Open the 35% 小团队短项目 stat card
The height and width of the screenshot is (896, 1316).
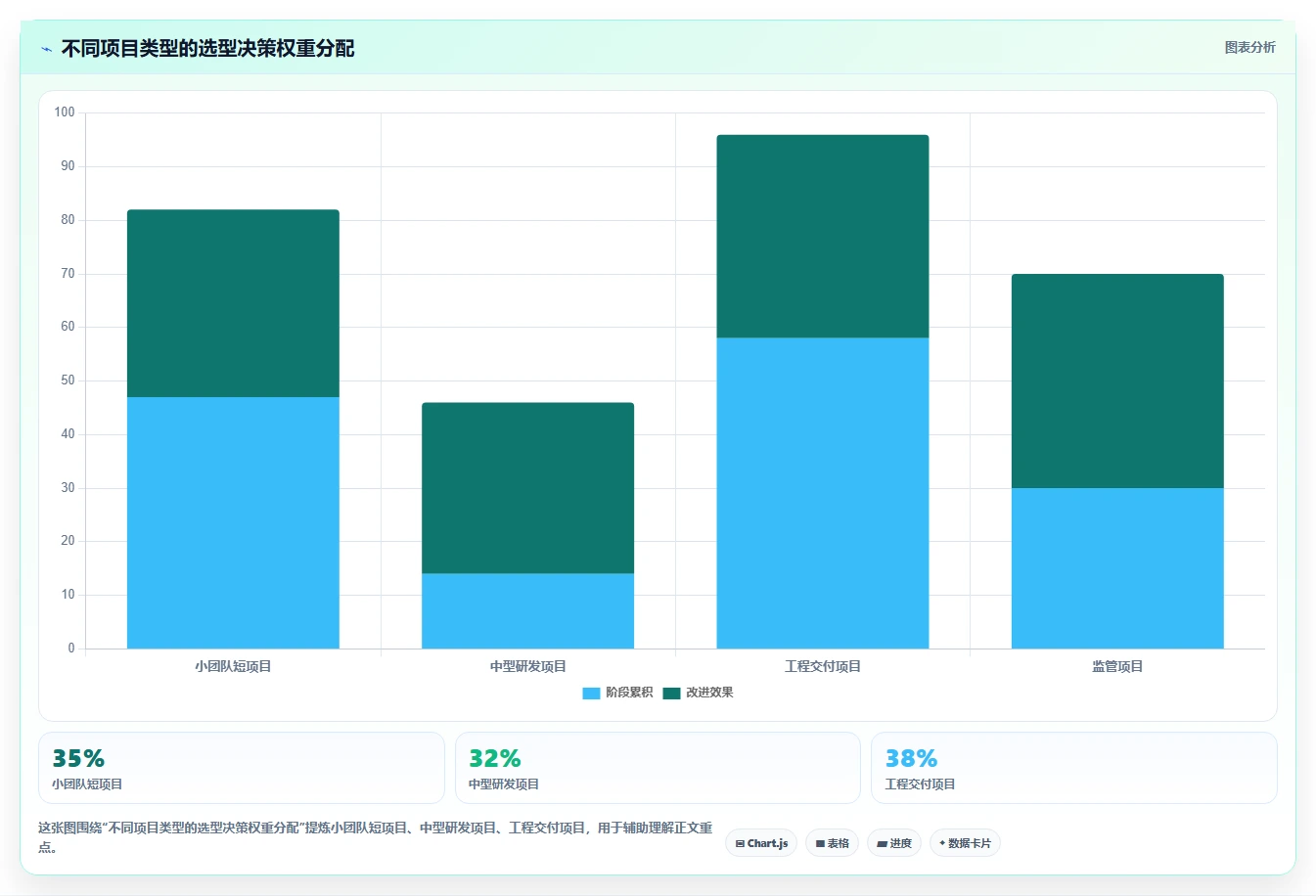tap(241, 768)
